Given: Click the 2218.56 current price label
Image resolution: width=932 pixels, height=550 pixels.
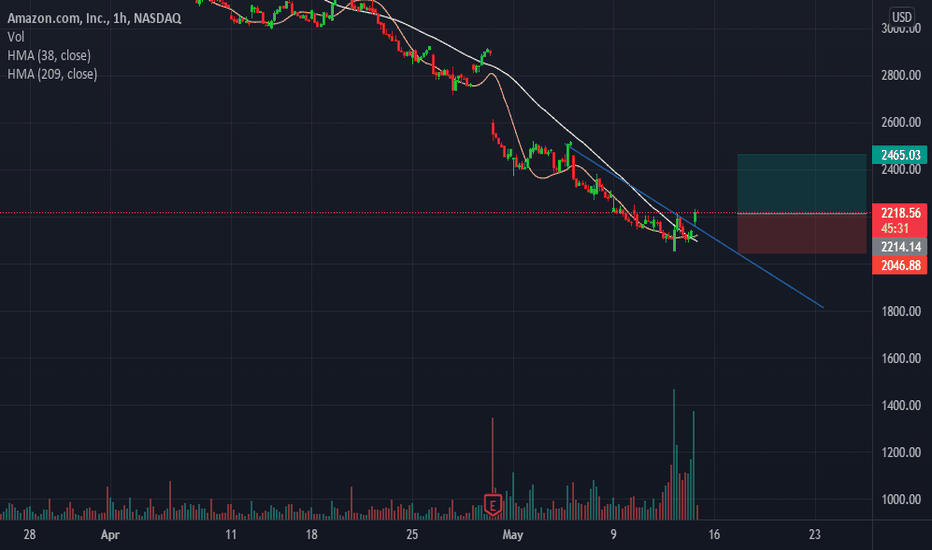Looking at the screenshot, I should [899, 213].
